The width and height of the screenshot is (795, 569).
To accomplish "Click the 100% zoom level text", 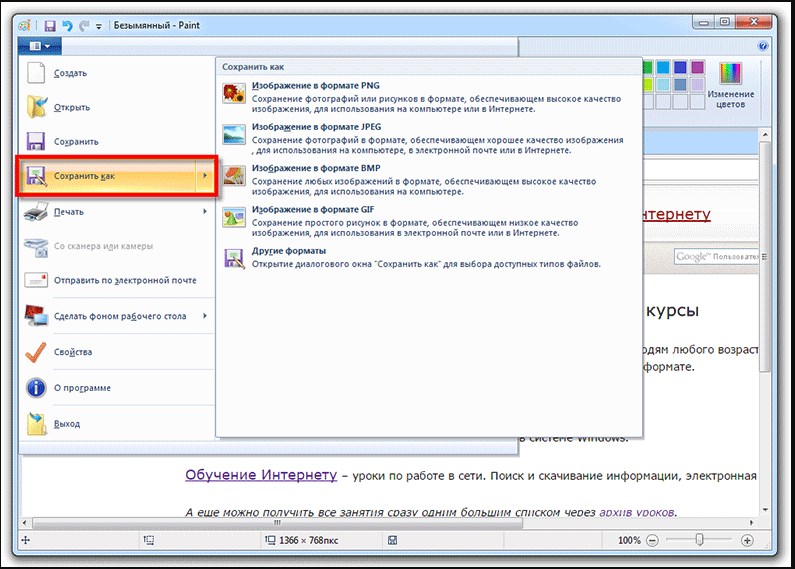I will 629,541.
